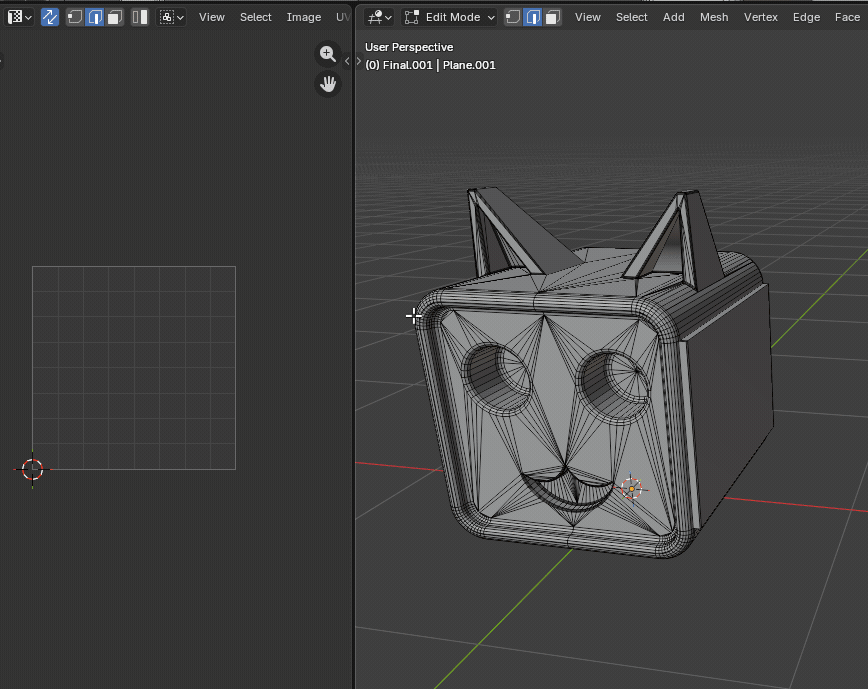Open View menu in 3D Viewport
The height and width of the screenshot is (689, 868).
pos(587,17)
